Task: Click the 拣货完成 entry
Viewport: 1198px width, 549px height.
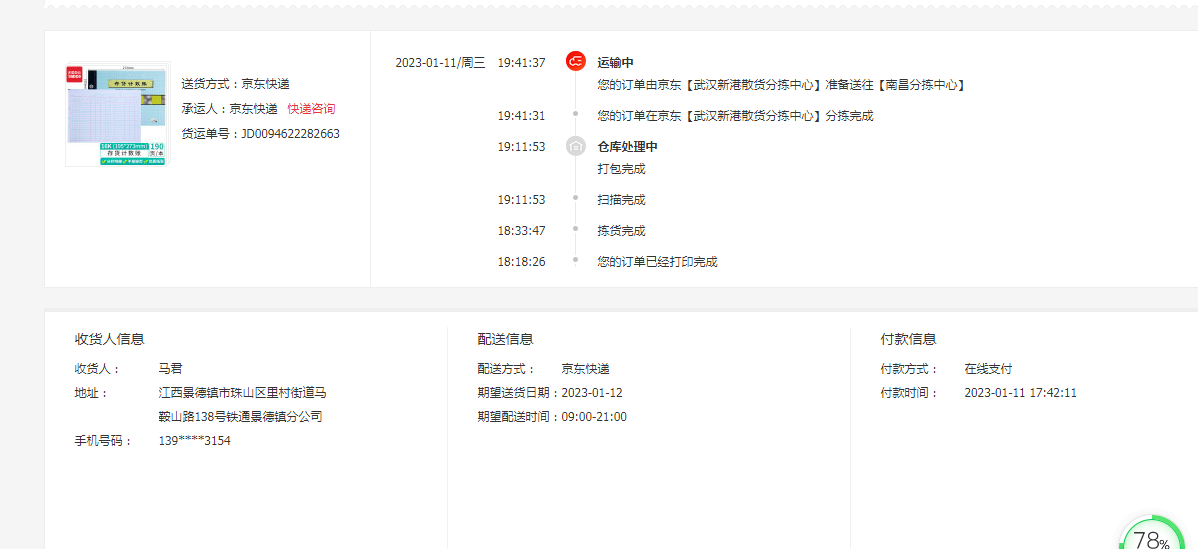Action: 621,231
